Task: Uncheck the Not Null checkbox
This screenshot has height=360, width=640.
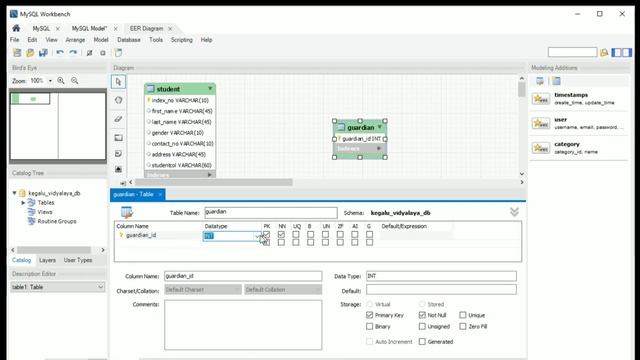Action: tap(422, 315)
